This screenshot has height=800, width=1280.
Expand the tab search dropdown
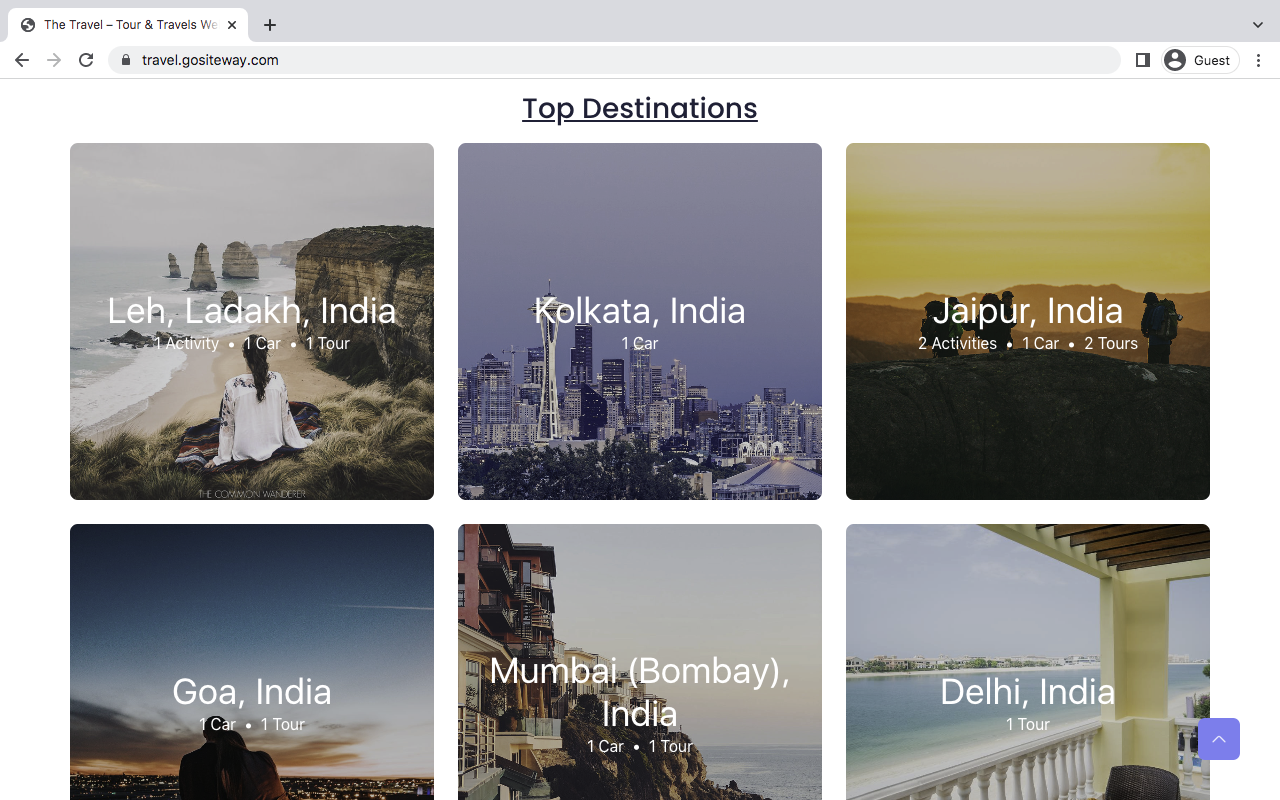click(x=1258, y=25)
